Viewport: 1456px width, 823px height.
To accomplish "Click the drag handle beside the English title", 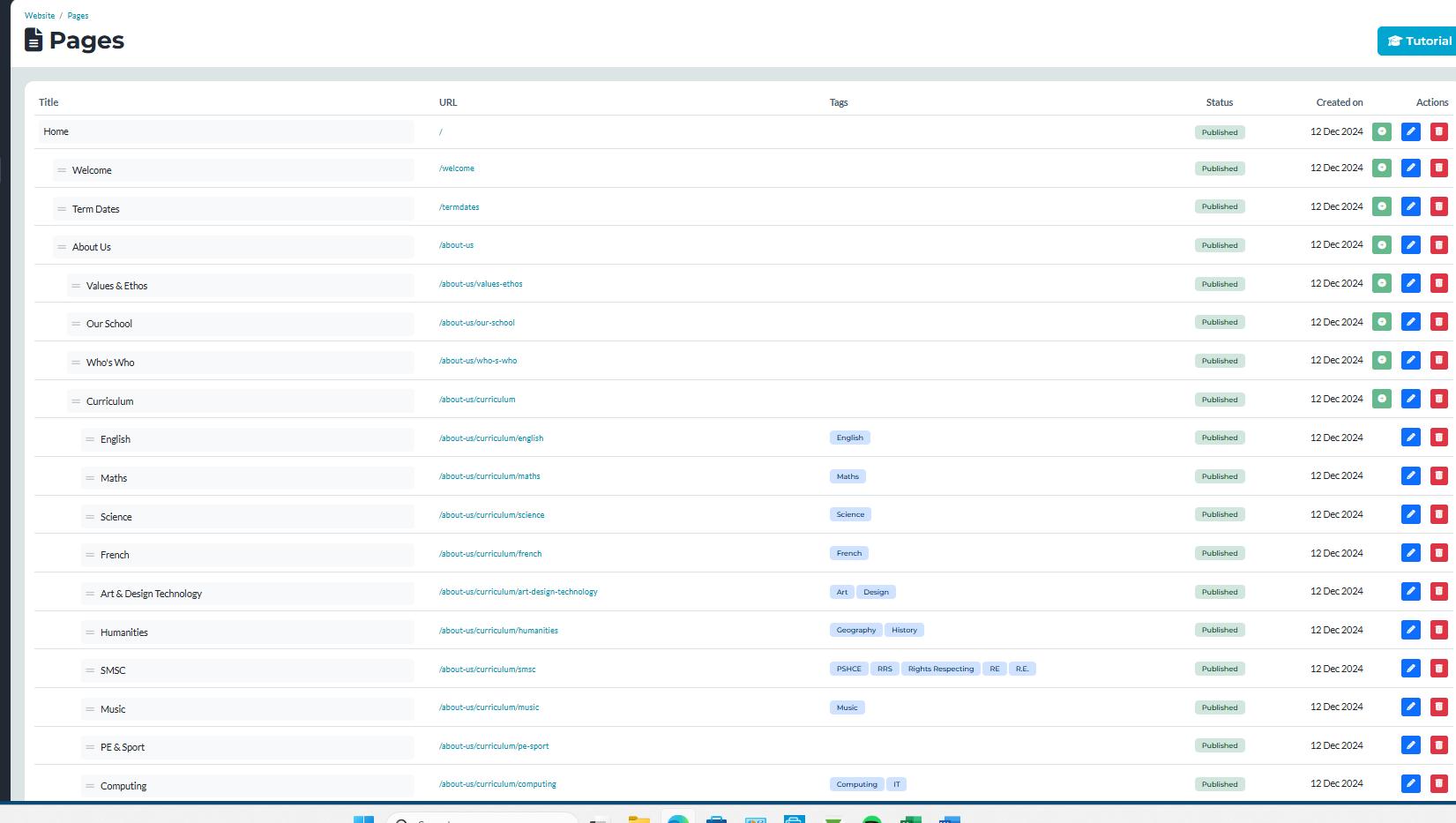I will point(90,439).
